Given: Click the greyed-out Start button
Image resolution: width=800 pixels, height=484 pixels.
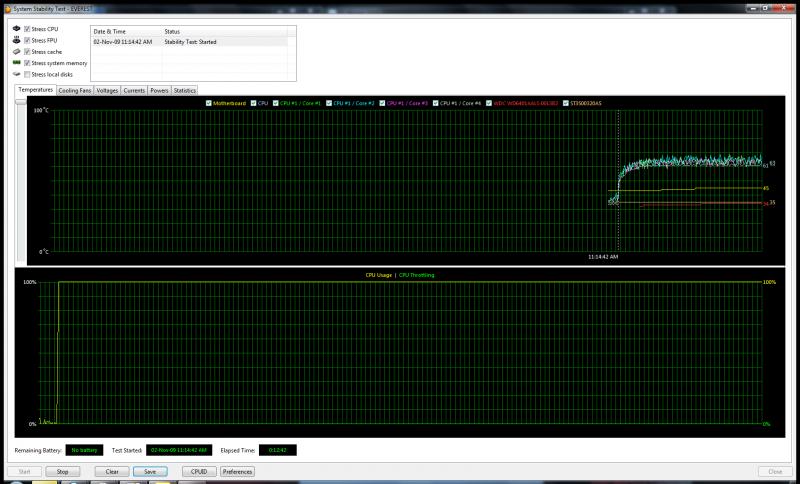Looking at the screenshot, I should click(x=24, y=472).
